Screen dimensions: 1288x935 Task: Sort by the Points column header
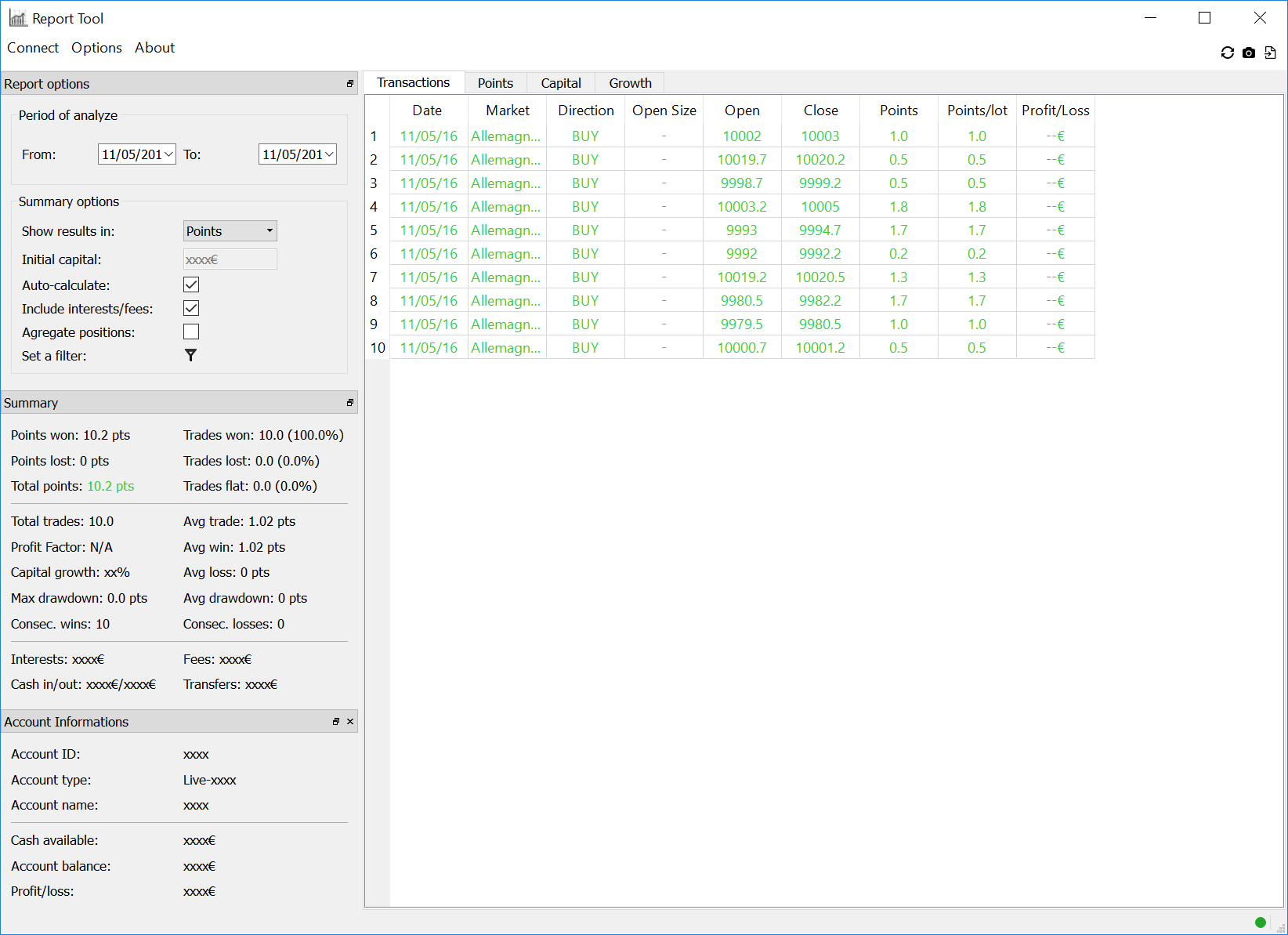[899, 111]
